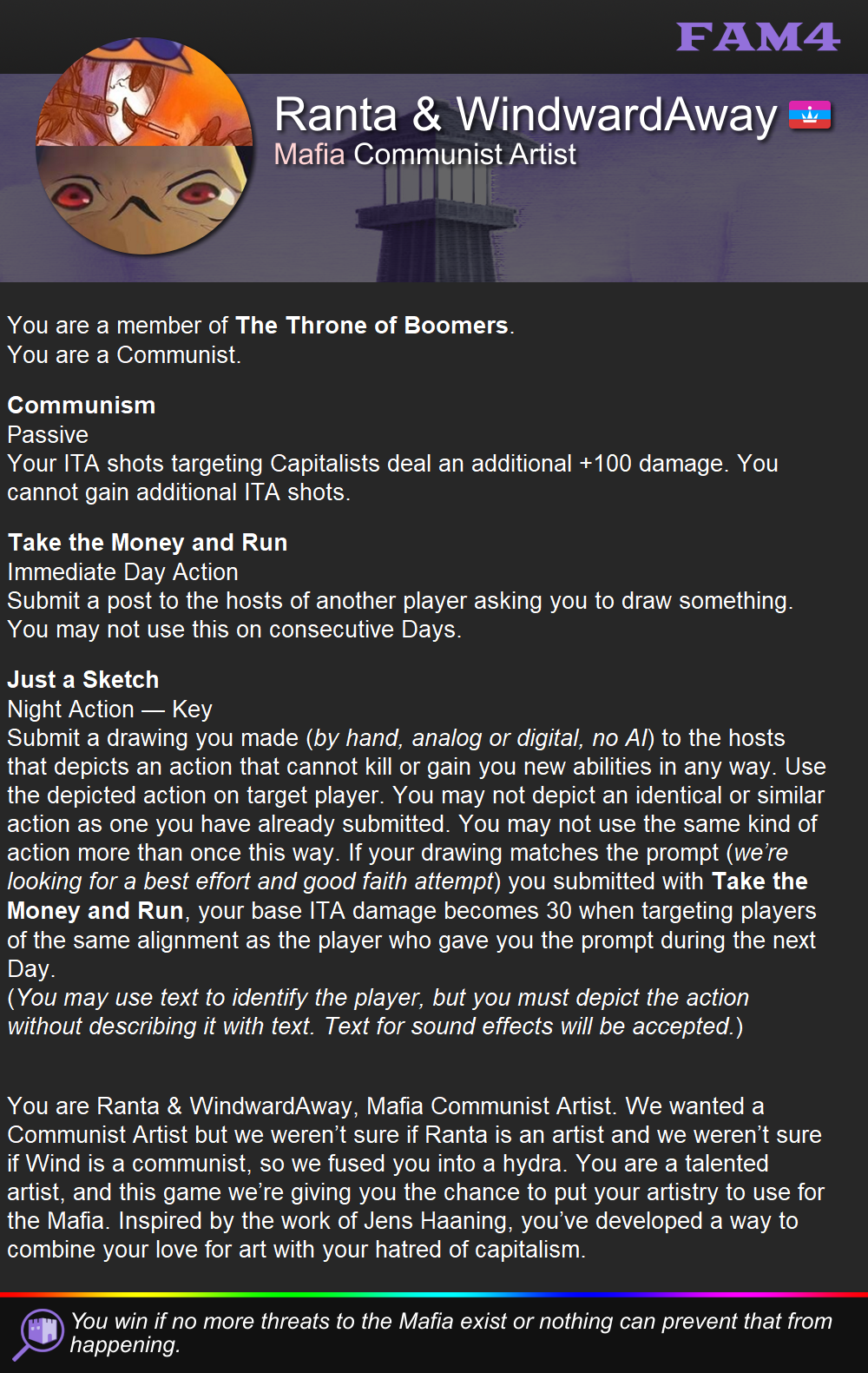Click the Immediate Day Action label
Image resolution: width=868 pixels, height=1373 pixels.
coord(122,572)
